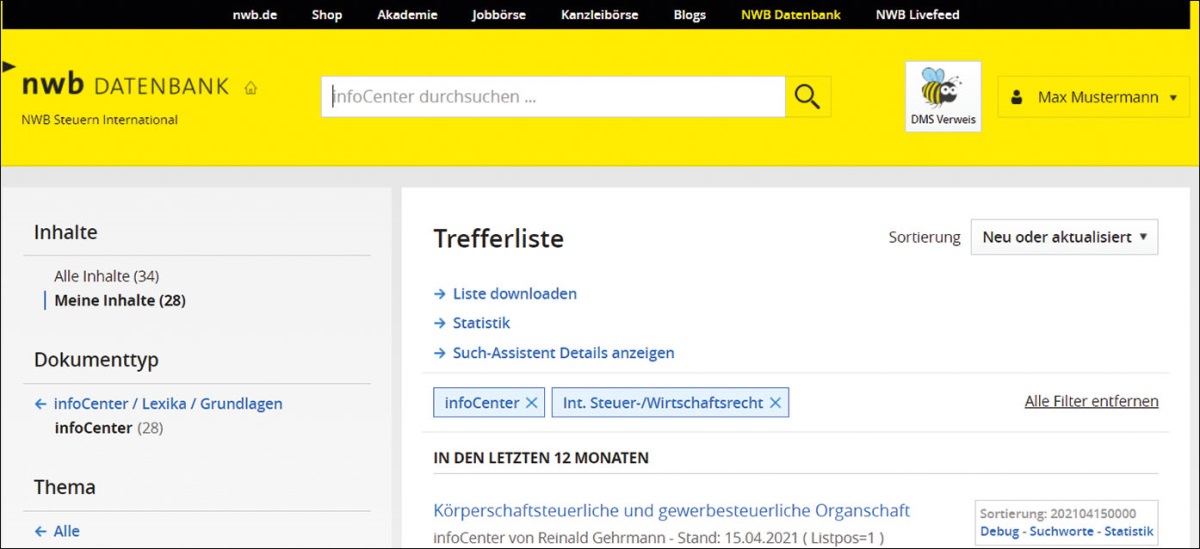Go back to infoCenter / Lexika / Grundlagen
Image resolution: width=1200 pixels, height=549 pixels.
168,404
